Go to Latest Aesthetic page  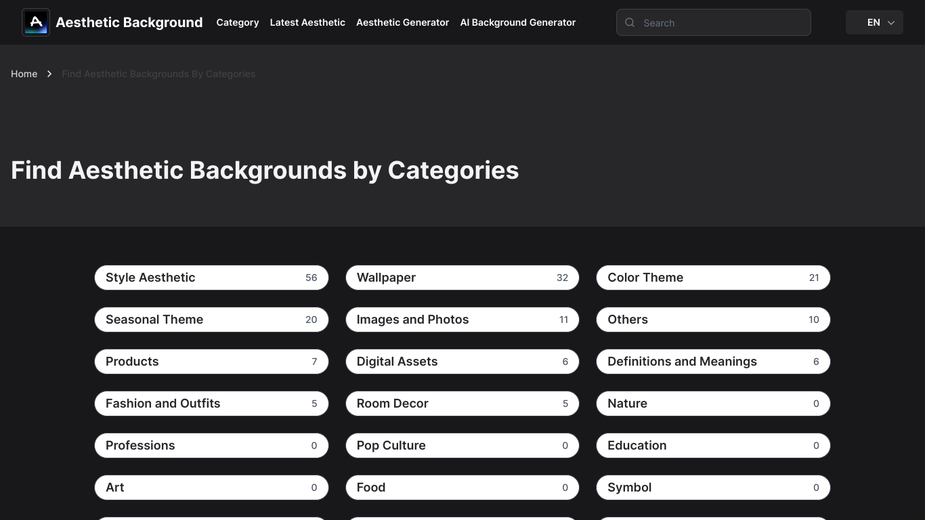point(307,22)
